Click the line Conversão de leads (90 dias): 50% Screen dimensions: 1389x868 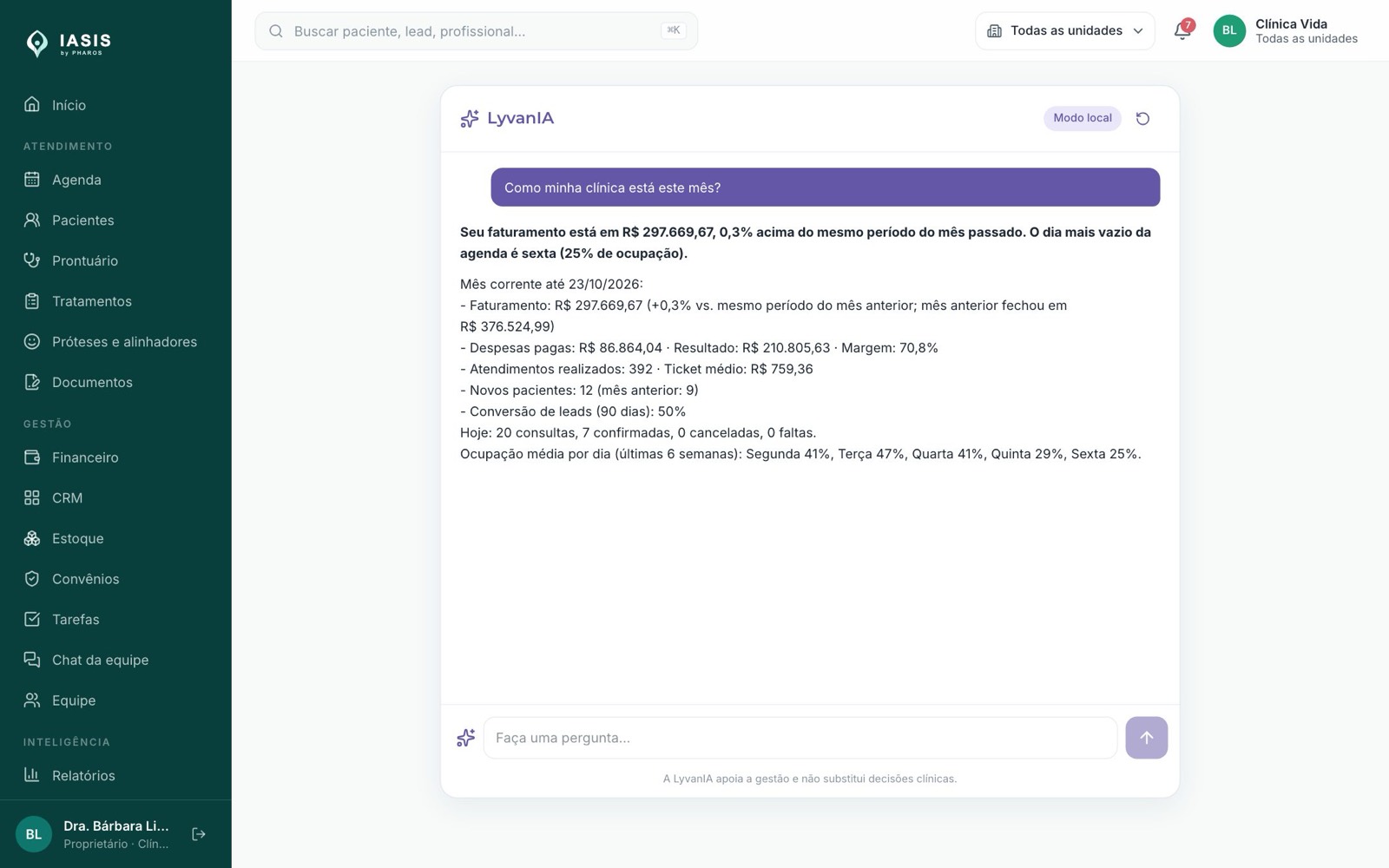click(573, 411)
